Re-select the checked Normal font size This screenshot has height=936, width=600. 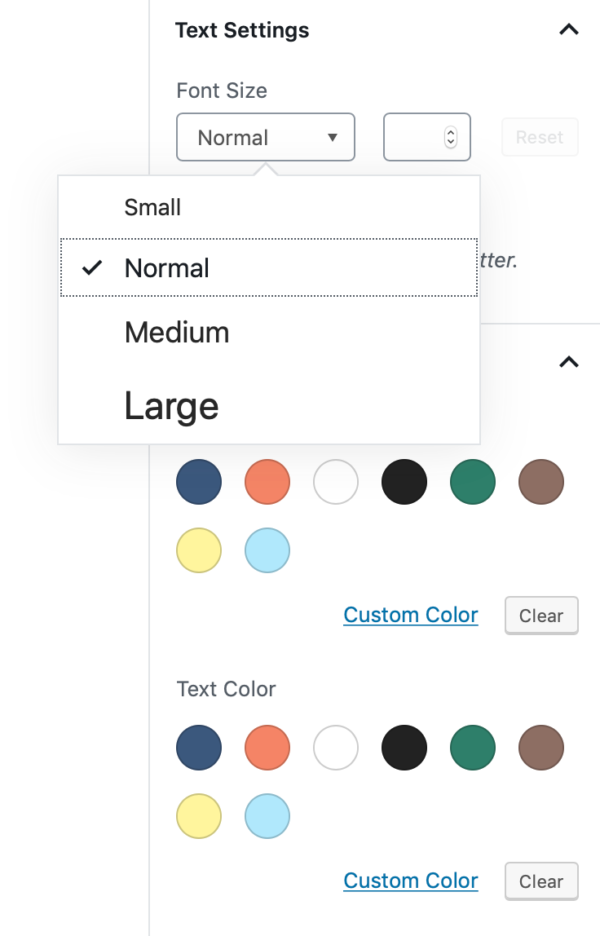coord(166,267)
